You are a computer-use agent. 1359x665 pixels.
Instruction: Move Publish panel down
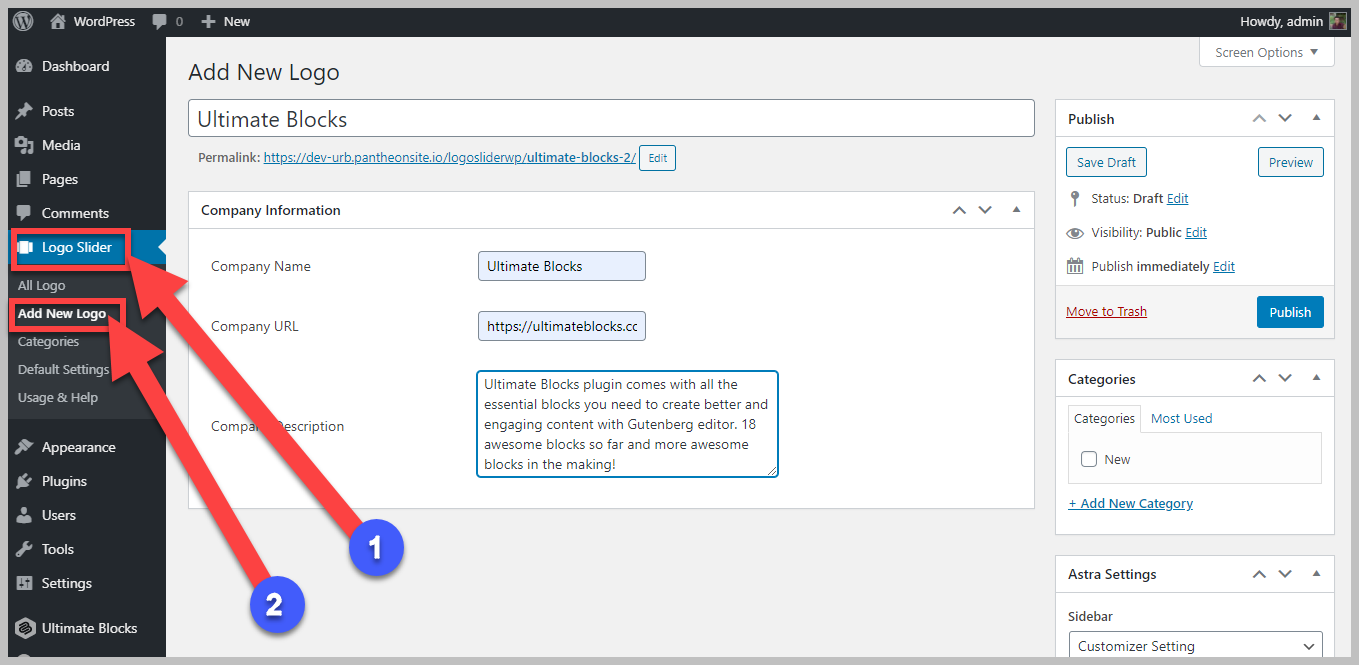pyautogui.click(x=1285, y=118)
